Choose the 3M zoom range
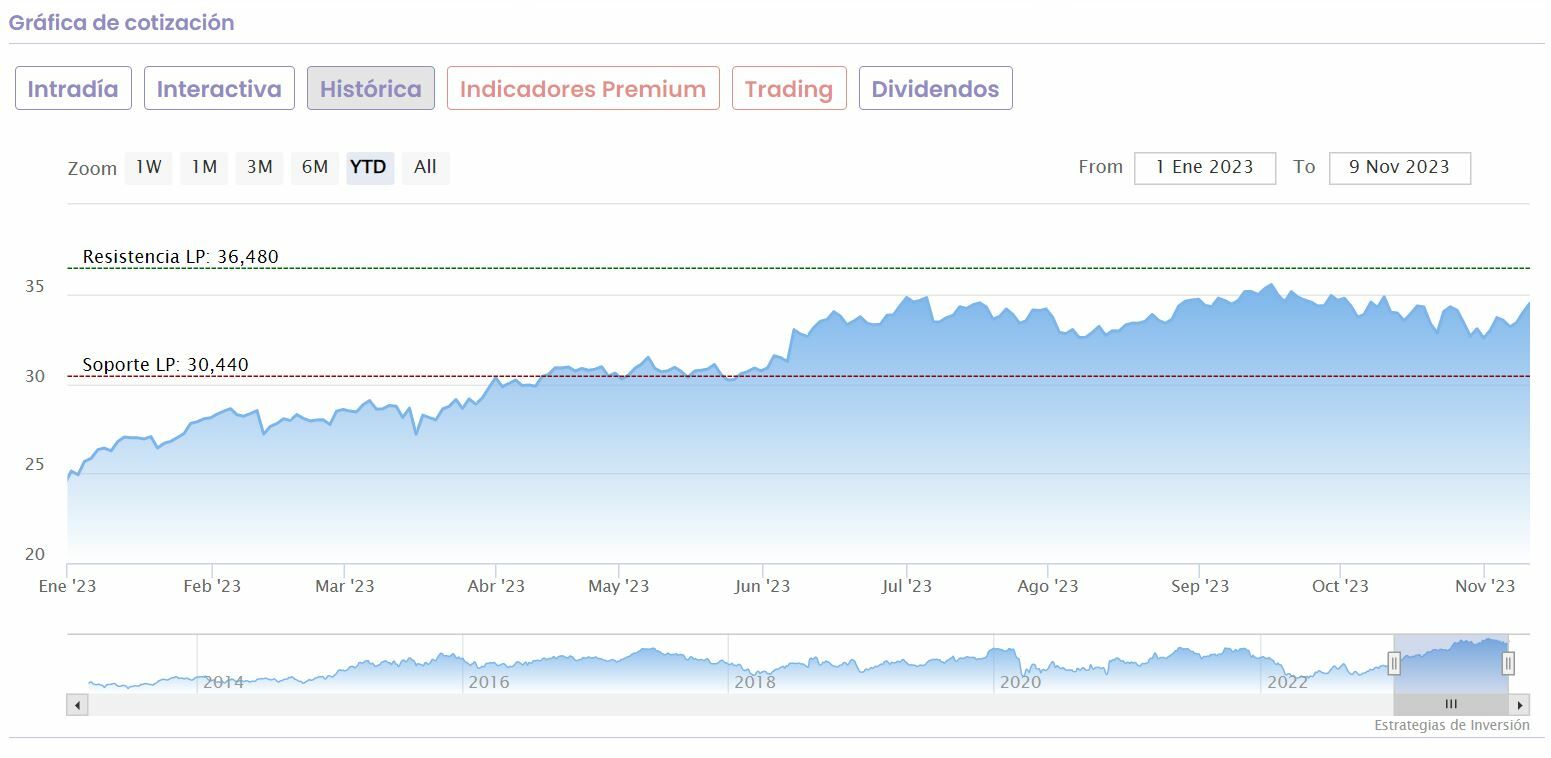This screenshot has width=1551, height=758. coord(260,167)
